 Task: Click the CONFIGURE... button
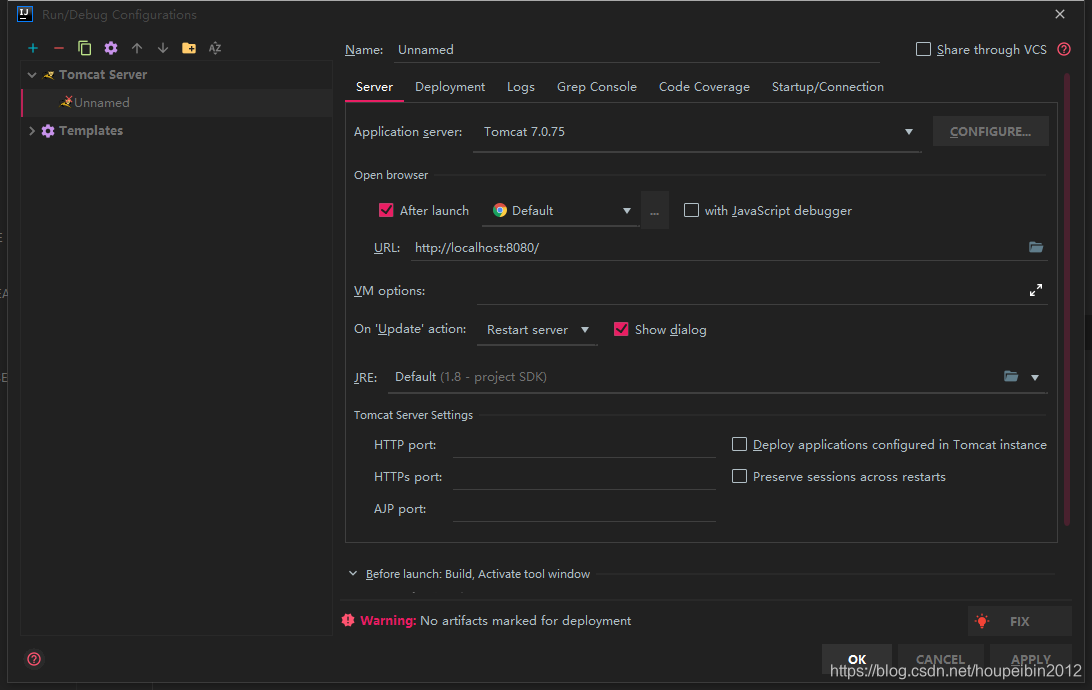click(x=990, y=132)
